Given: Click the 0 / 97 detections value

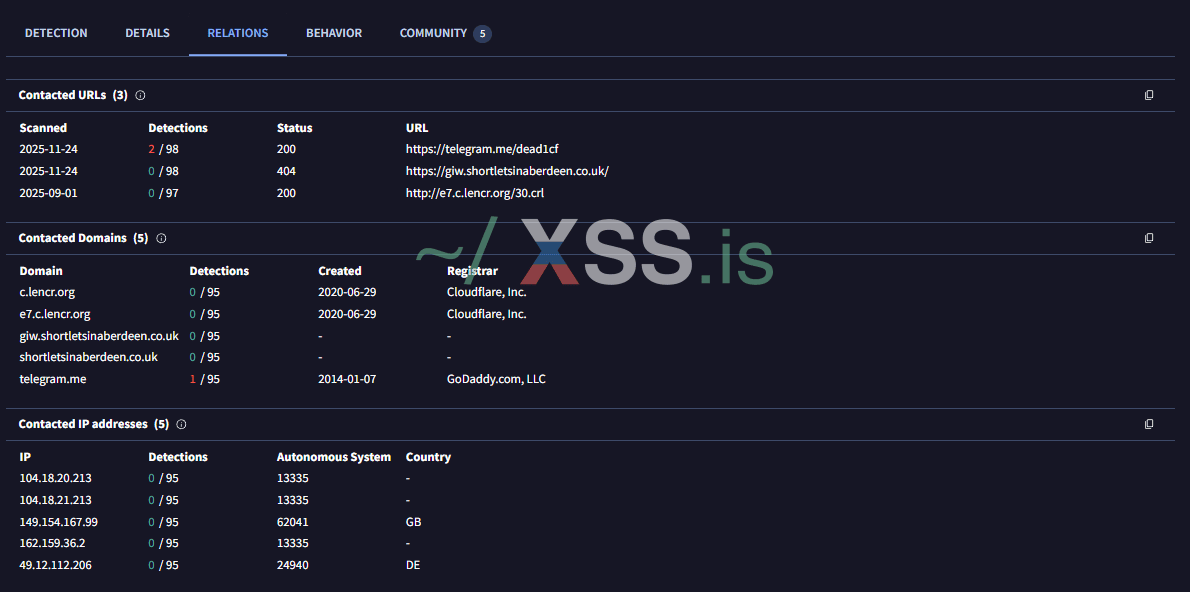Looking at the screenshot, I should click(163, 194).
